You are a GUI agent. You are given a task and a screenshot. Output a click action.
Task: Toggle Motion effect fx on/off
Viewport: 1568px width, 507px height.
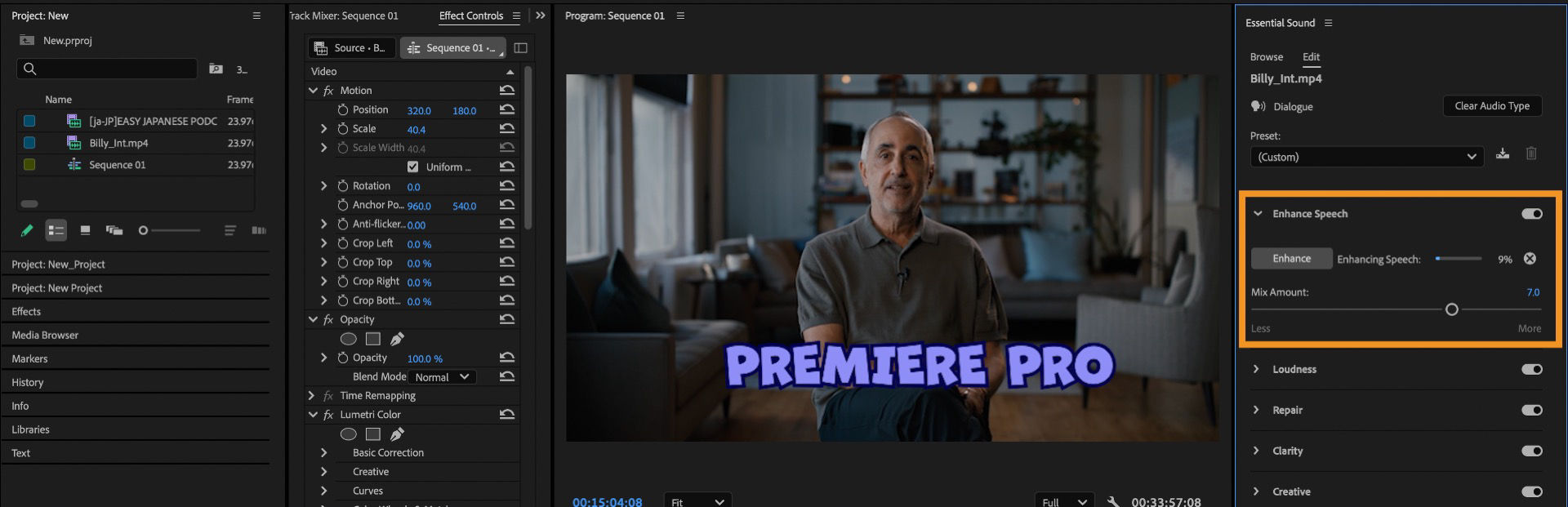pos(328,91)
